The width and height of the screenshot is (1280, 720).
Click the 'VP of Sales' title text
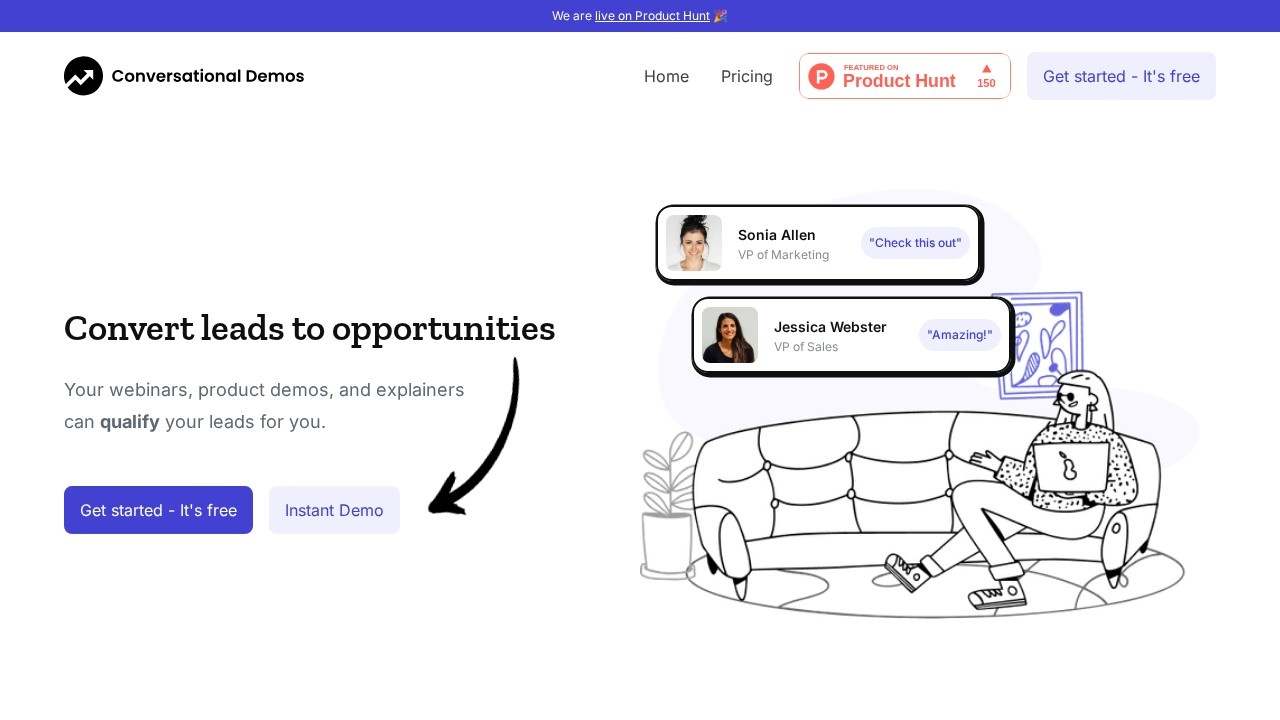806,347
